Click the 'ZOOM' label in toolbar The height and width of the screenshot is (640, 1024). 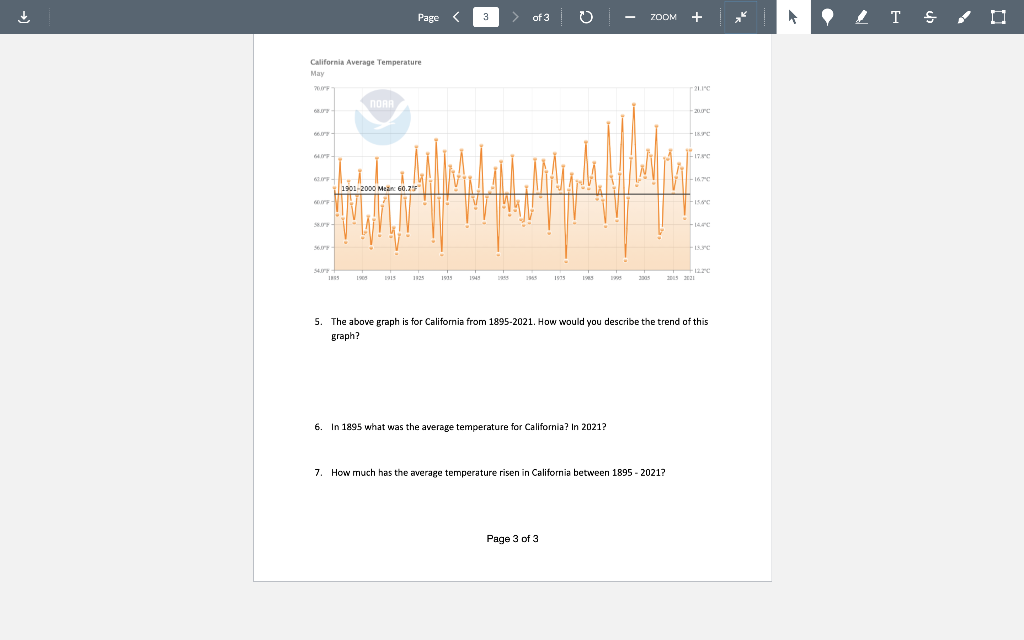click(x=664, y=17)
